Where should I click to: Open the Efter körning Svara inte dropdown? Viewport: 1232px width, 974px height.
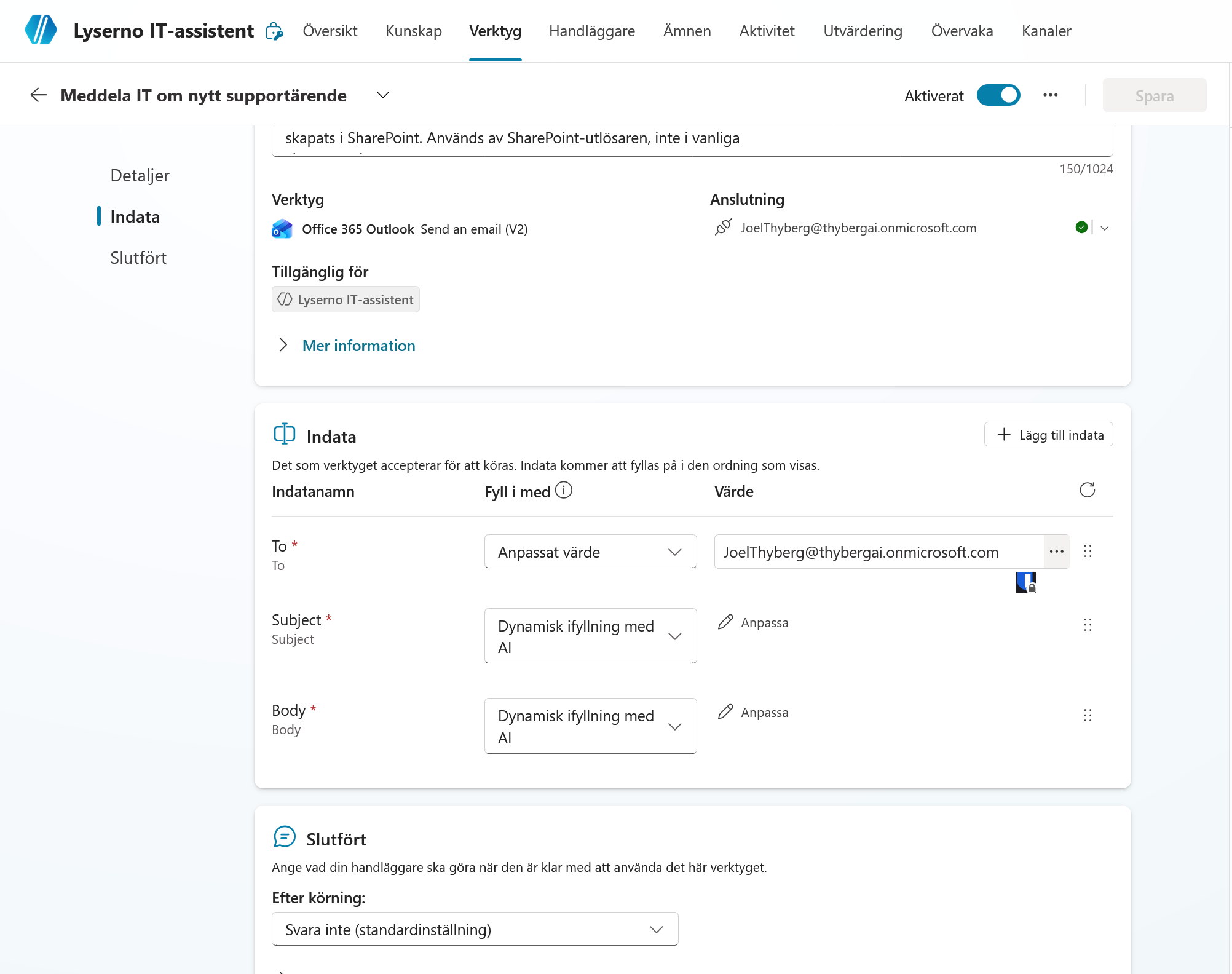point(475,929)
